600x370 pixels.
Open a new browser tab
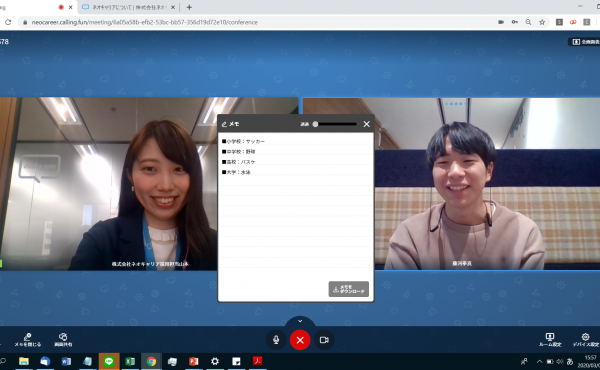pos(189,7)
